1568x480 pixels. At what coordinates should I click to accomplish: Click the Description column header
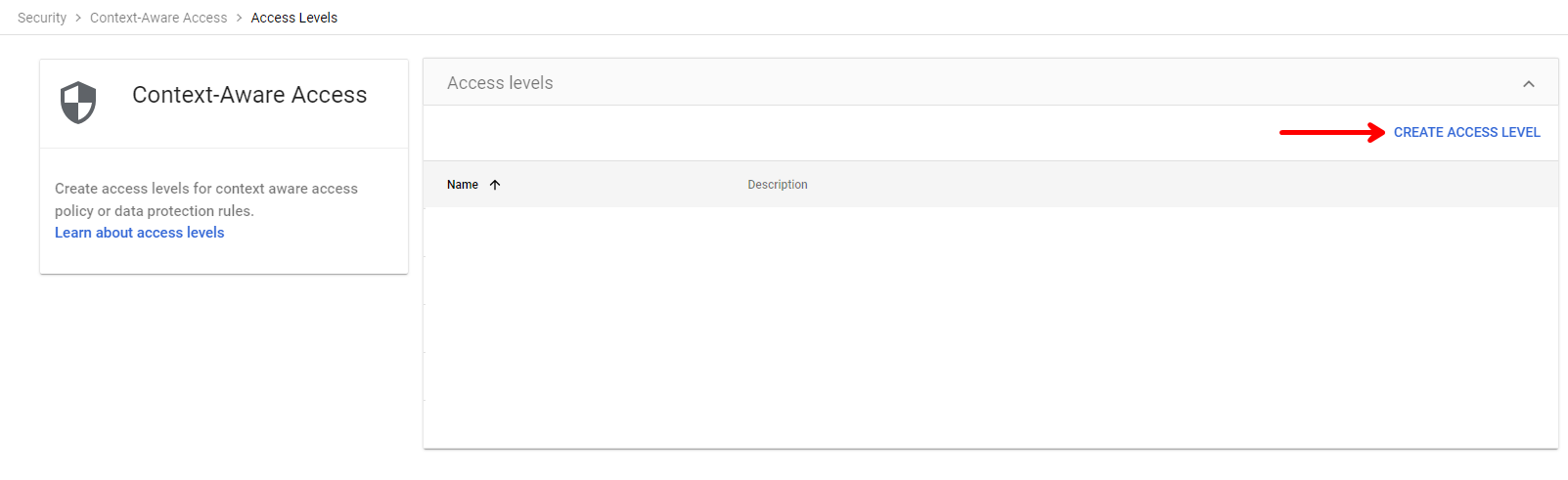[778, 185]
